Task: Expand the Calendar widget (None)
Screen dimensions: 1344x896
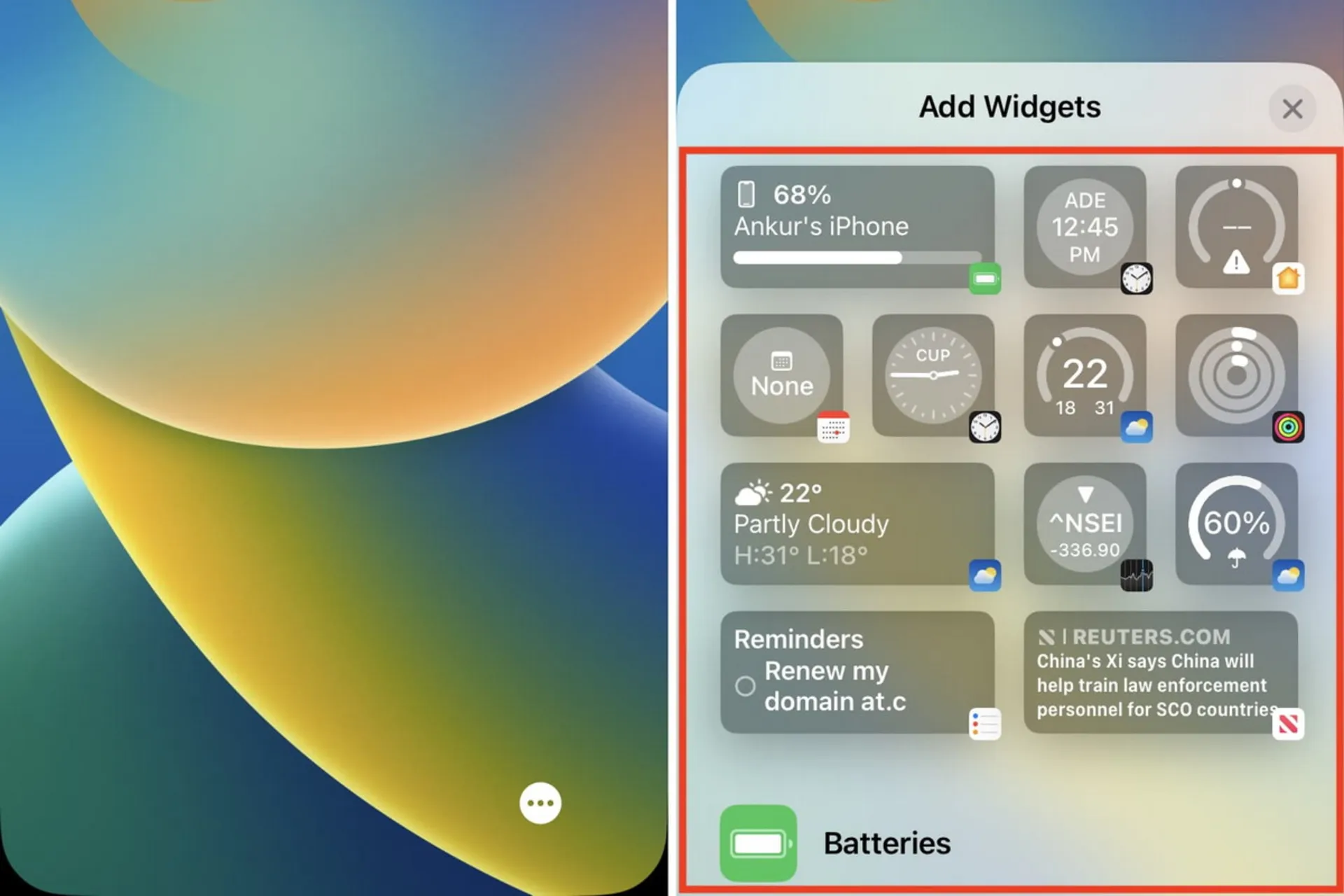Action: [x=784, y=384]
